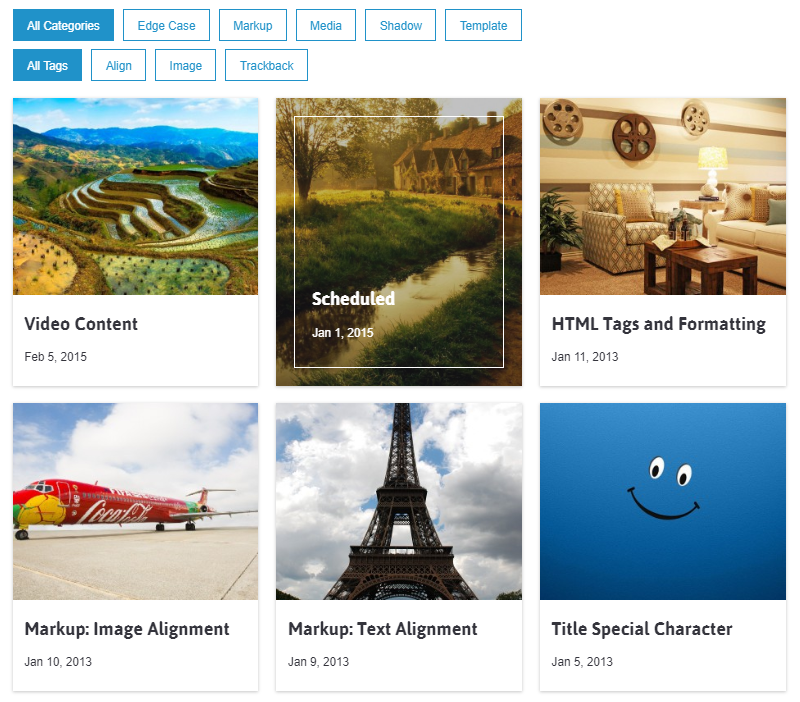Open HTML Tags and Formatting post
800x702 pixels.
(x=659, y=324)
